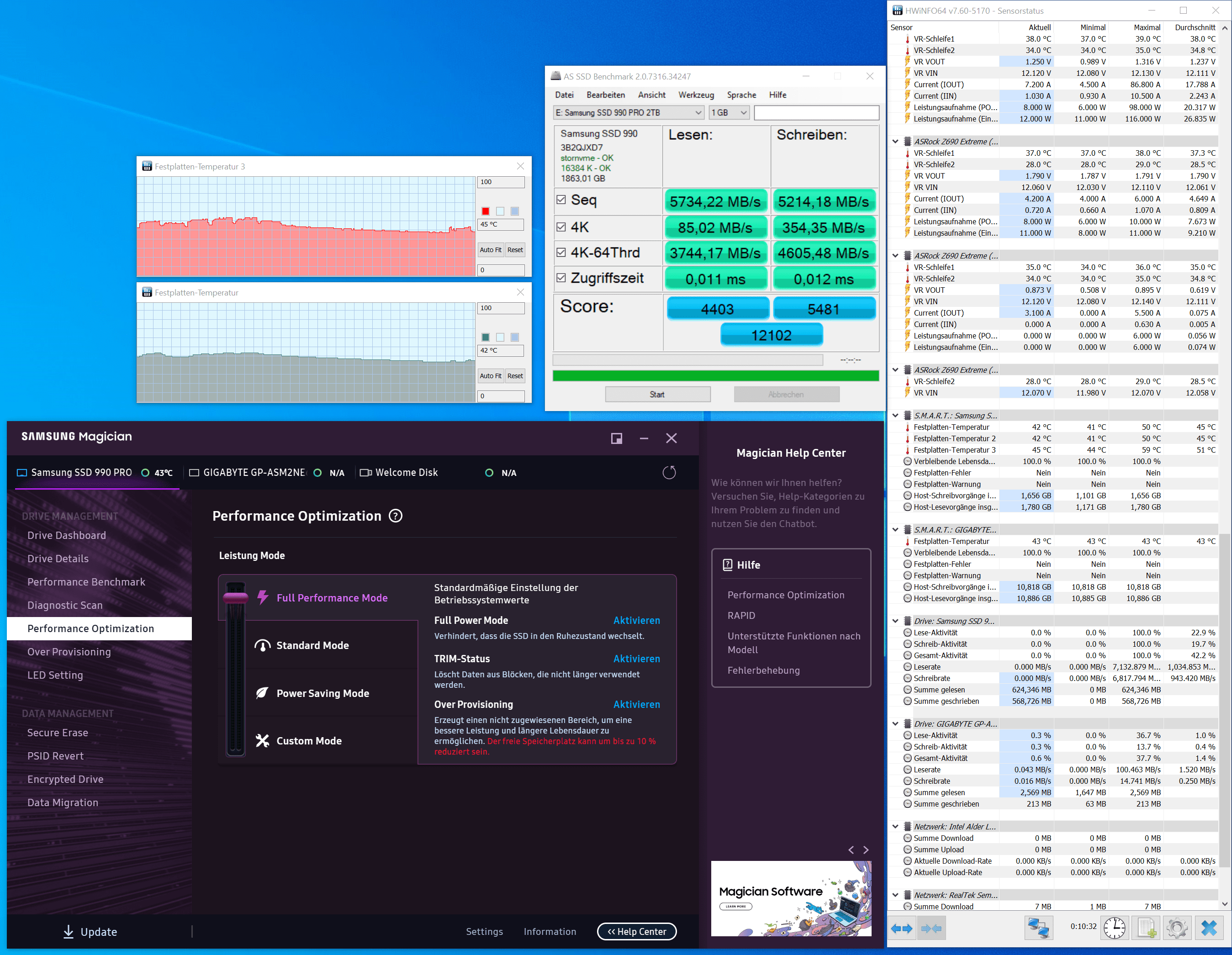Collapse Drive: GIGABYTE GP-A sensor group
Viewport: 1232px width, 955px height.
(x=895, y=723)
